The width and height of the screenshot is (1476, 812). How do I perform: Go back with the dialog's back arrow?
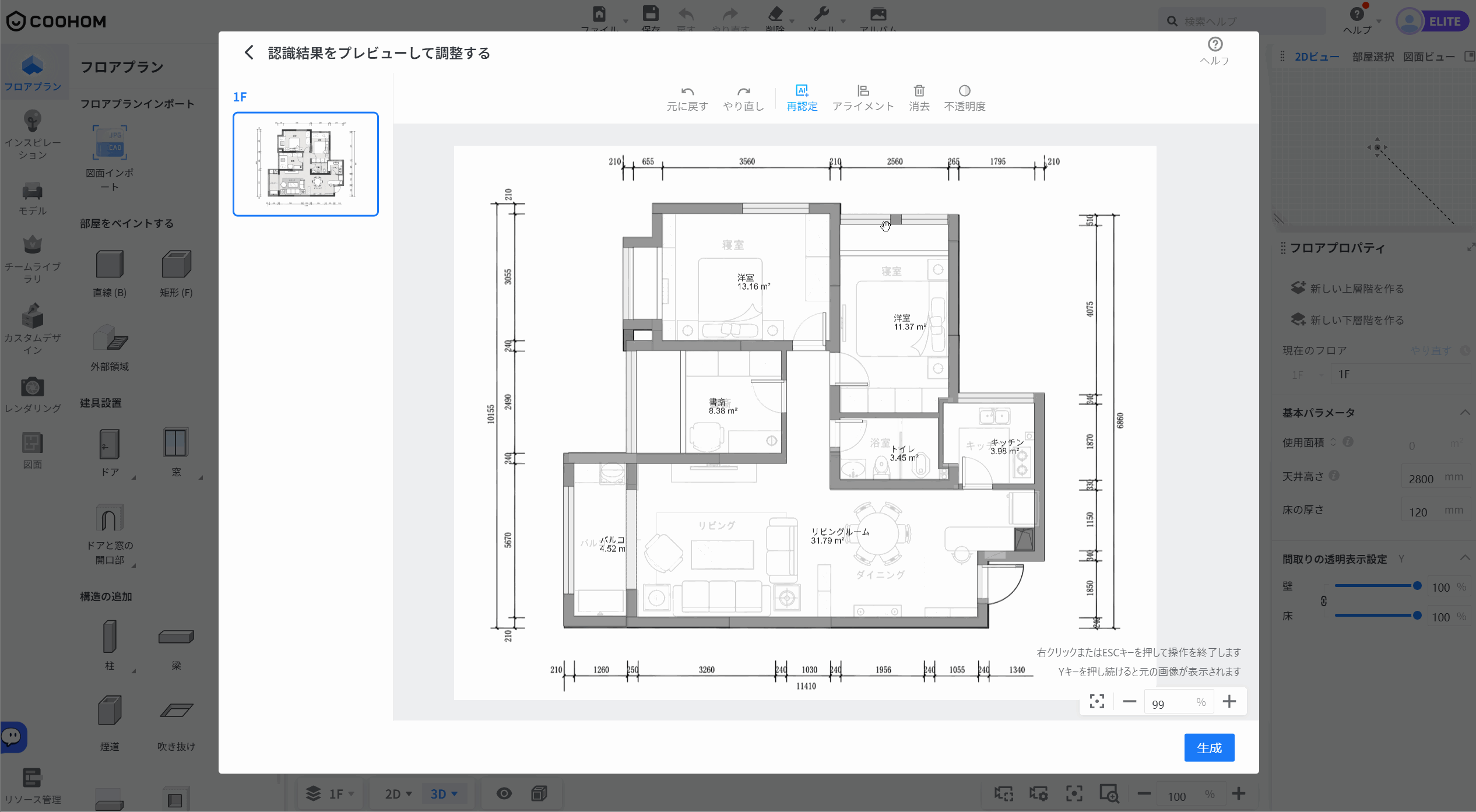tap(249, 53)
